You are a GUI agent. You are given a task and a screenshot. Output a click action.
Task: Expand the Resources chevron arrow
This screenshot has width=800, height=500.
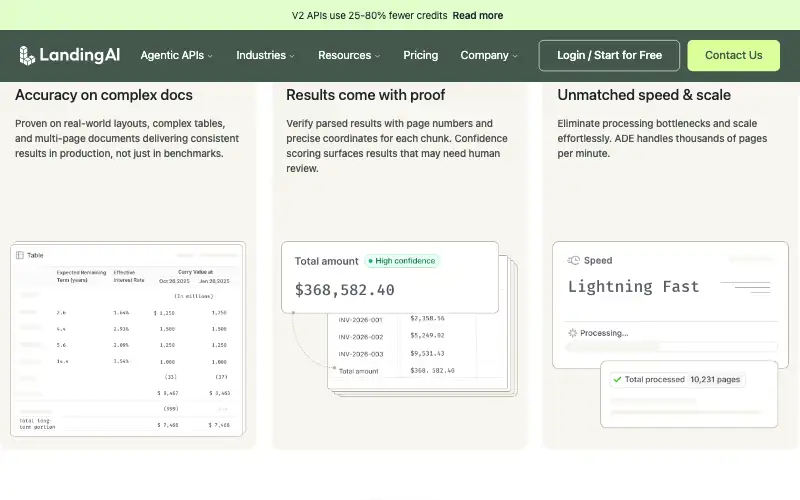pos(378,56)
